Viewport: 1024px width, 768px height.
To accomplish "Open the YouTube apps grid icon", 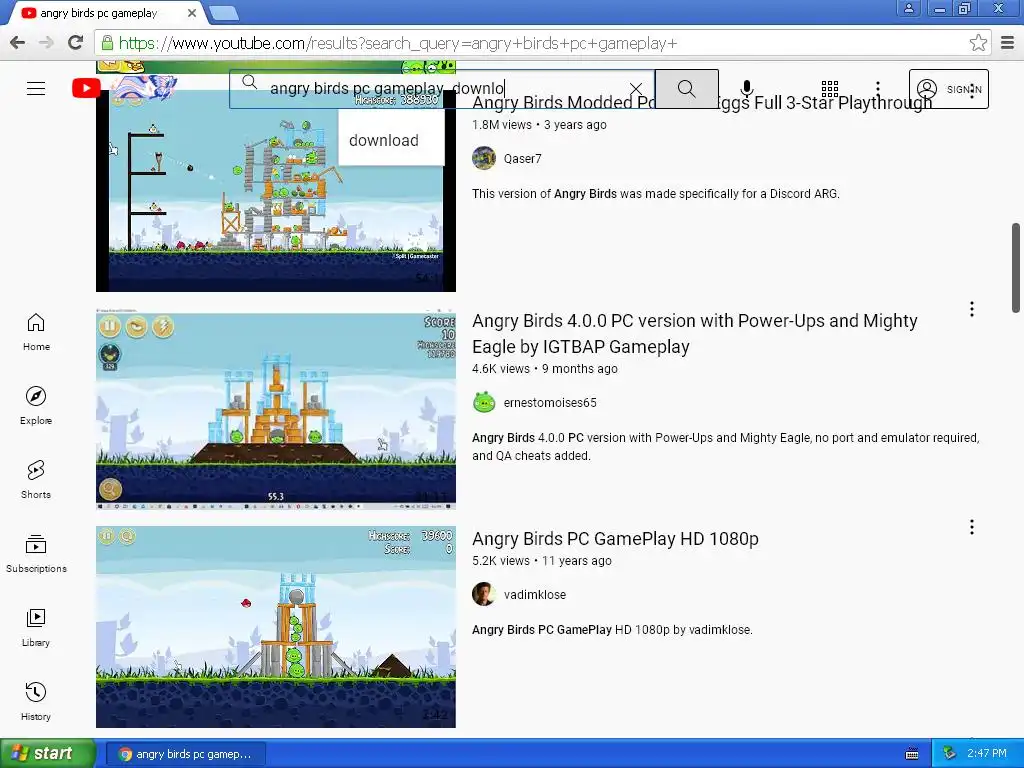I will (x=830, y=88).
